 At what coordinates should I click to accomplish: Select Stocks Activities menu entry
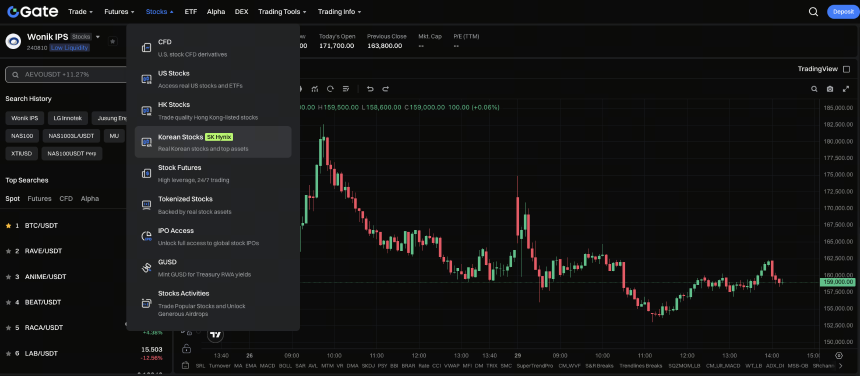coord(213,303)
